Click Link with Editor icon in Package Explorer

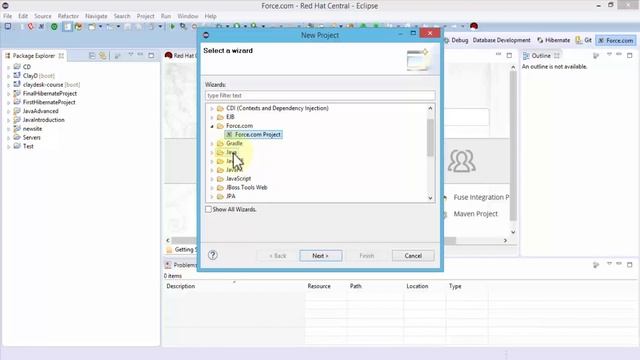[103, 56]
